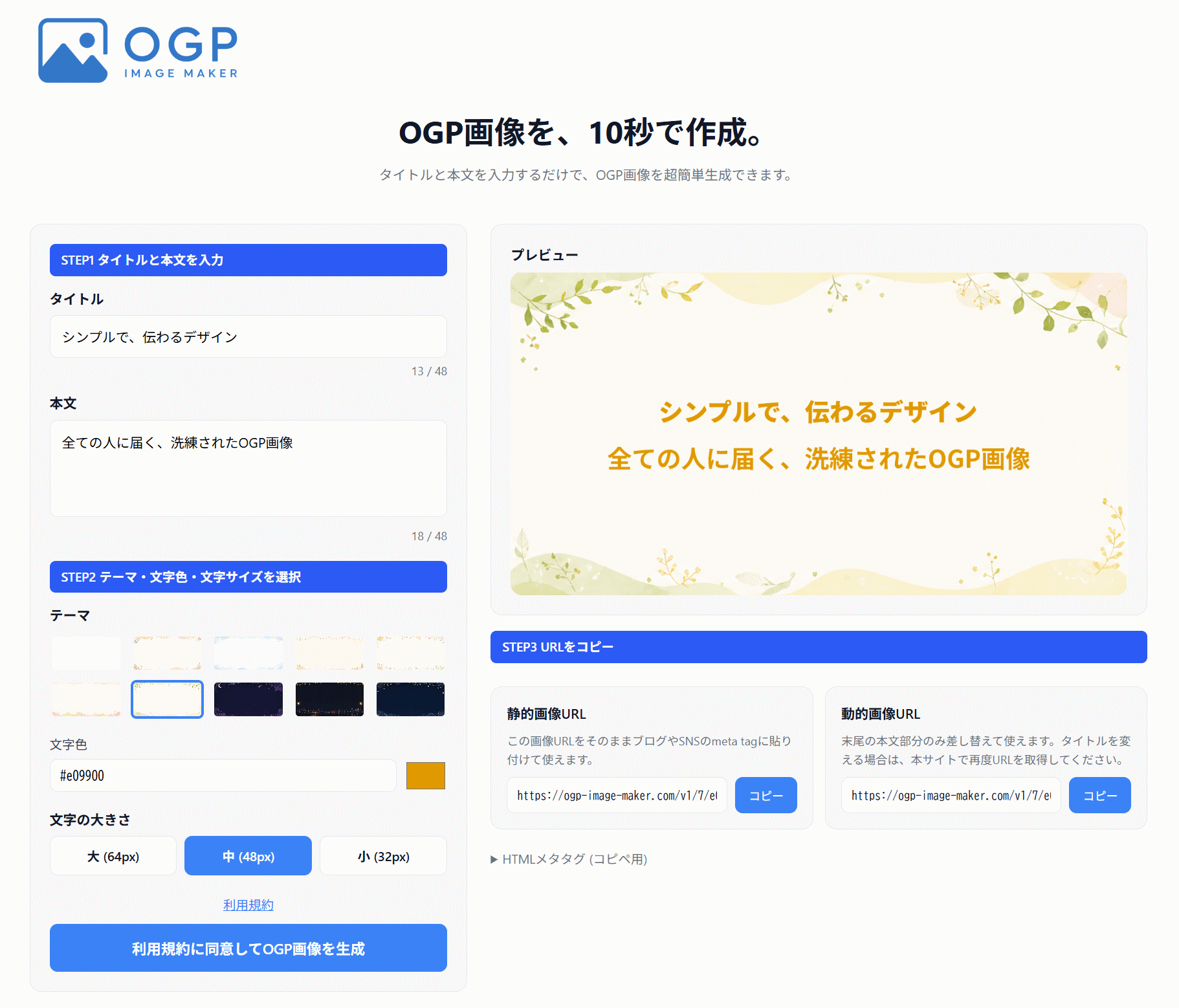1179x1008 pixels.
Task: Click the プレビュー label
Action: (x=545, y=255)
